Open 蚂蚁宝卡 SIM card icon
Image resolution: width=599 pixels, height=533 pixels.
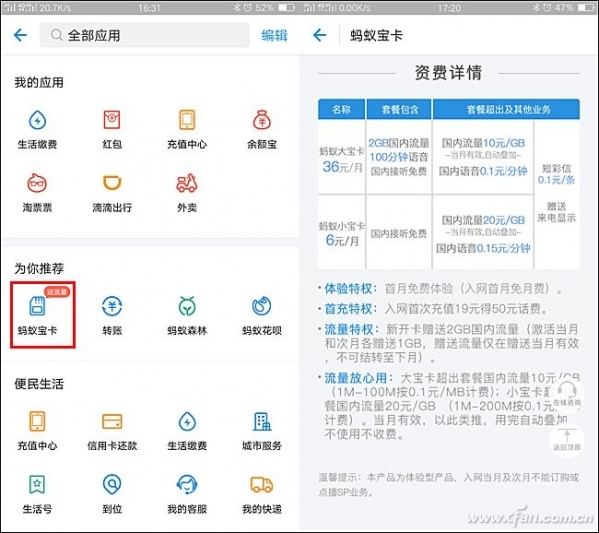click(37, 315)
